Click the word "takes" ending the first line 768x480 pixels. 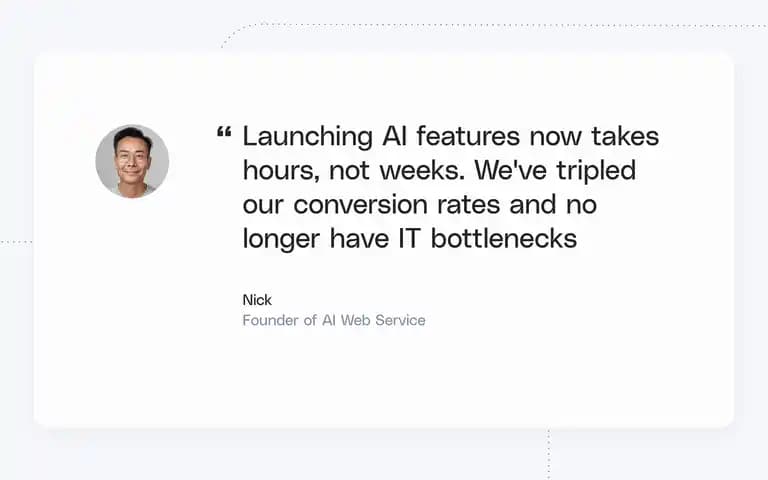[x=625, y=136]
